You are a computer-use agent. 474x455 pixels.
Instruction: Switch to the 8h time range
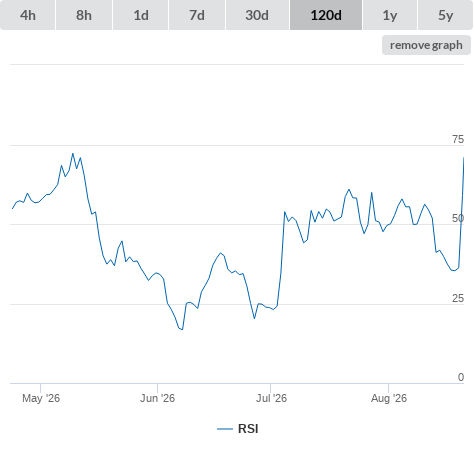(x=84, y=15)
